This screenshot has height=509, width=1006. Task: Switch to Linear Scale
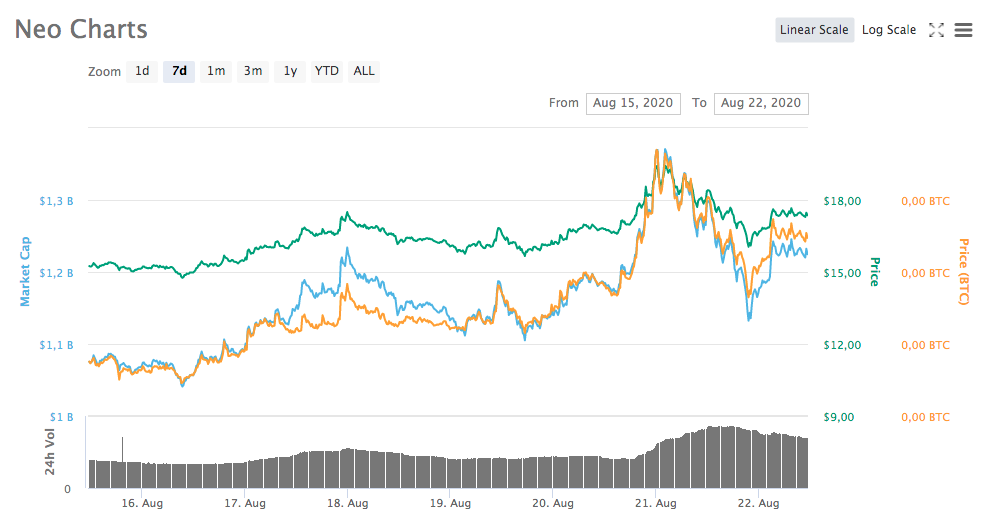click(x=814, y=30)
